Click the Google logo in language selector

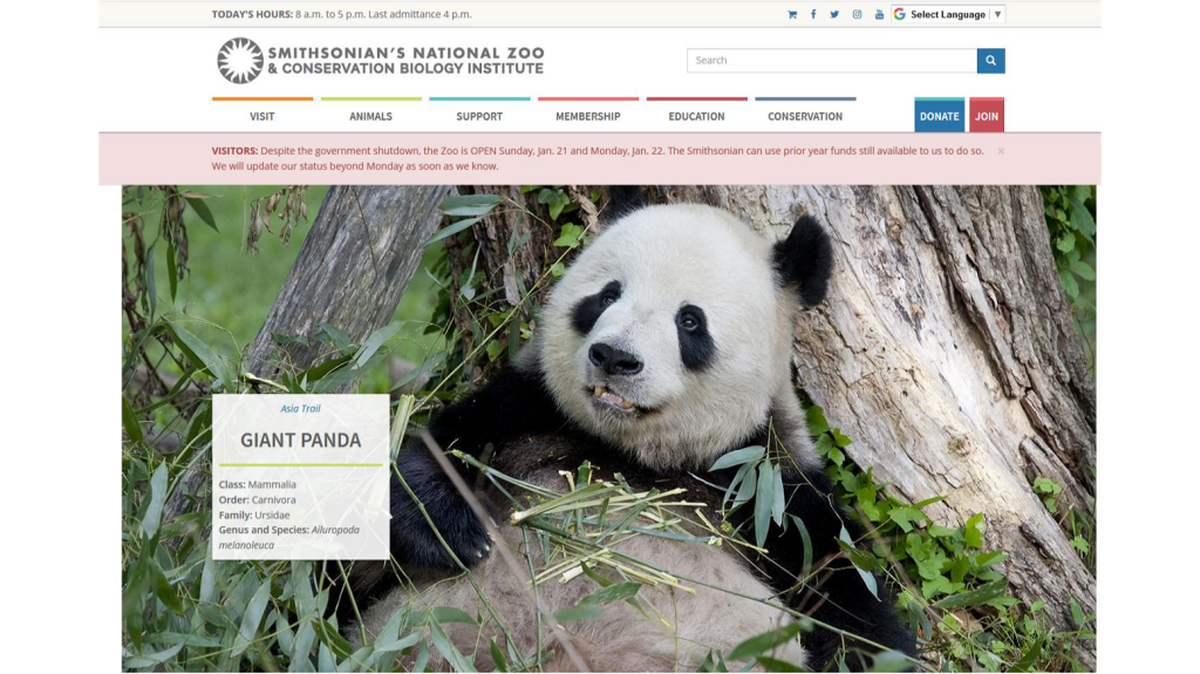[x=900, y=15]
